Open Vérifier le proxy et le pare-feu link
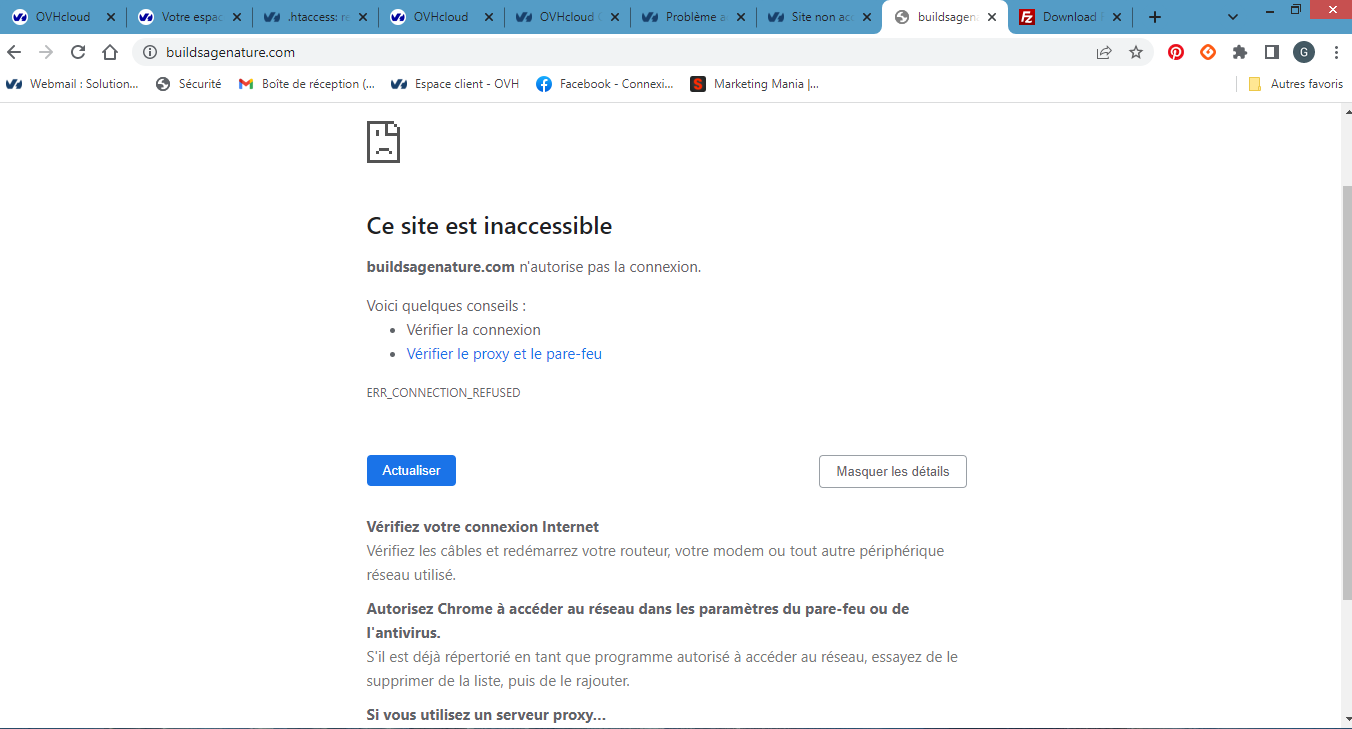Screen dimensions: 1352x729 504,354
